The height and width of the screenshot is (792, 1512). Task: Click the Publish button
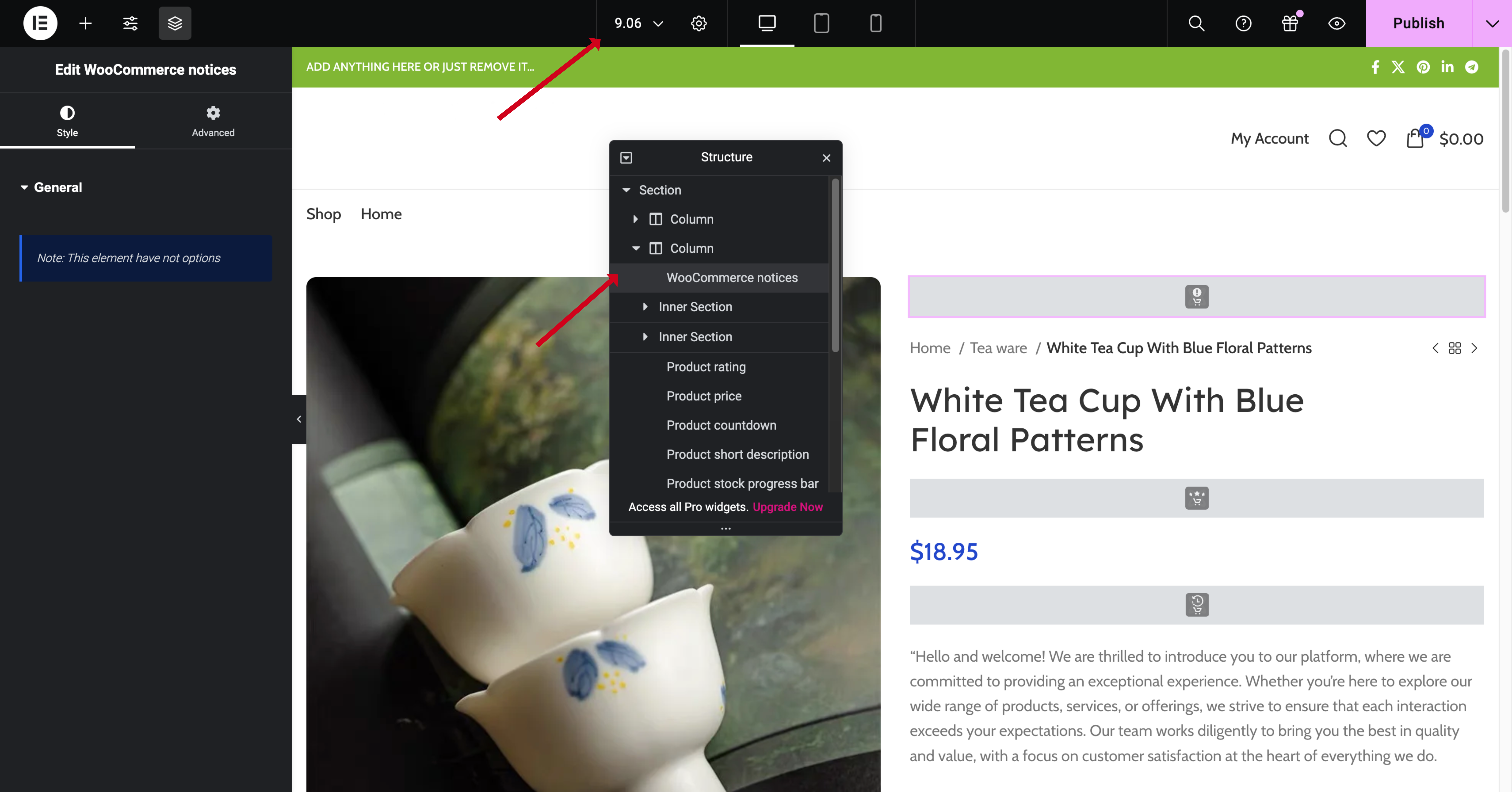coord(1419,24)
